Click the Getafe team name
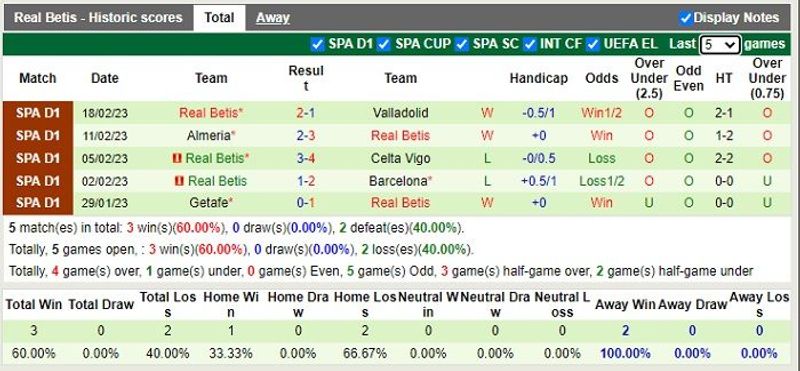 click(211, 203)
